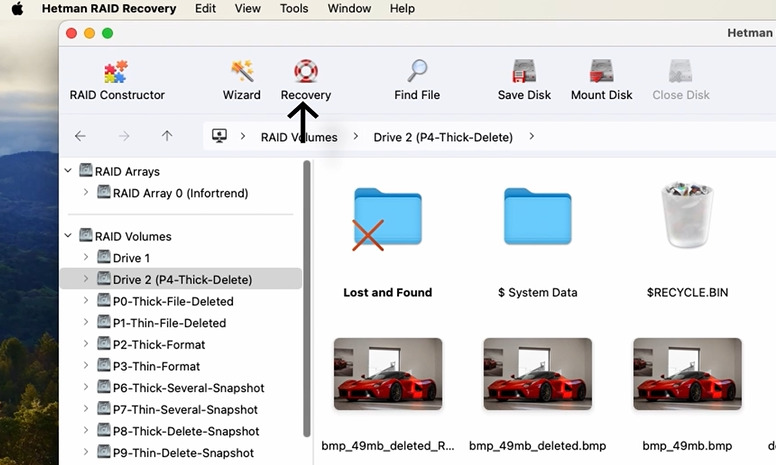Screen dimensions: 776x465
Task: Open the Apple menu
Action: (17, 8)
